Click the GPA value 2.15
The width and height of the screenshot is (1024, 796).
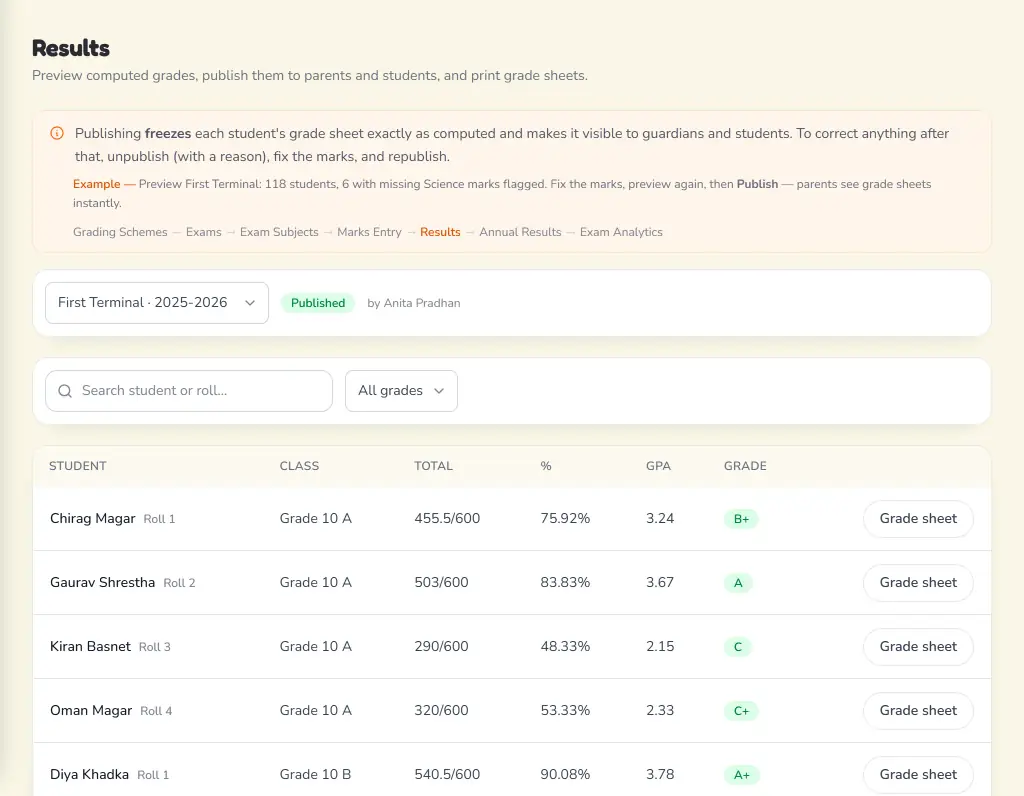[x=660, y=646]
